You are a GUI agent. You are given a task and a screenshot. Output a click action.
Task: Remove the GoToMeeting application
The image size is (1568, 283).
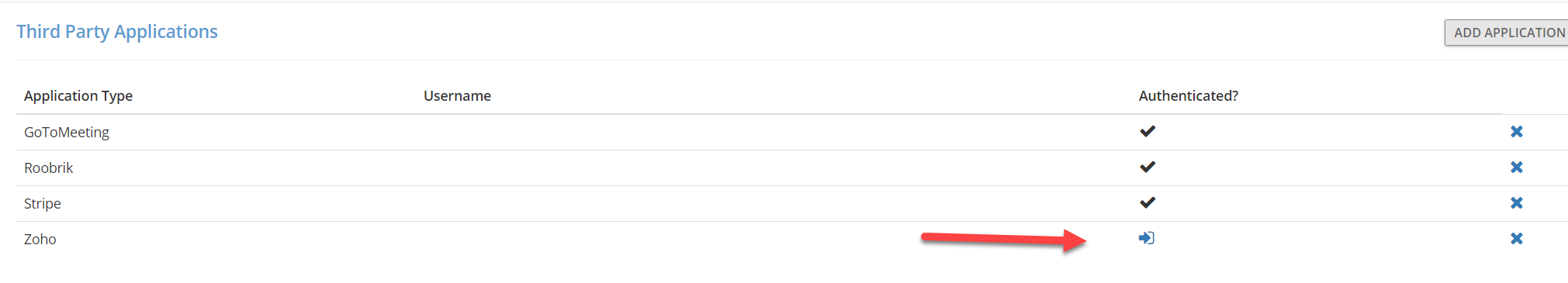1517,132
